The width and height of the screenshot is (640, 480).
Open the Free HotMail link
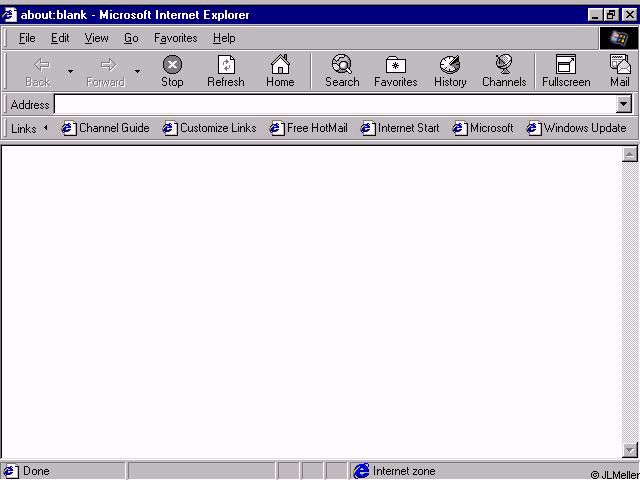309,128
